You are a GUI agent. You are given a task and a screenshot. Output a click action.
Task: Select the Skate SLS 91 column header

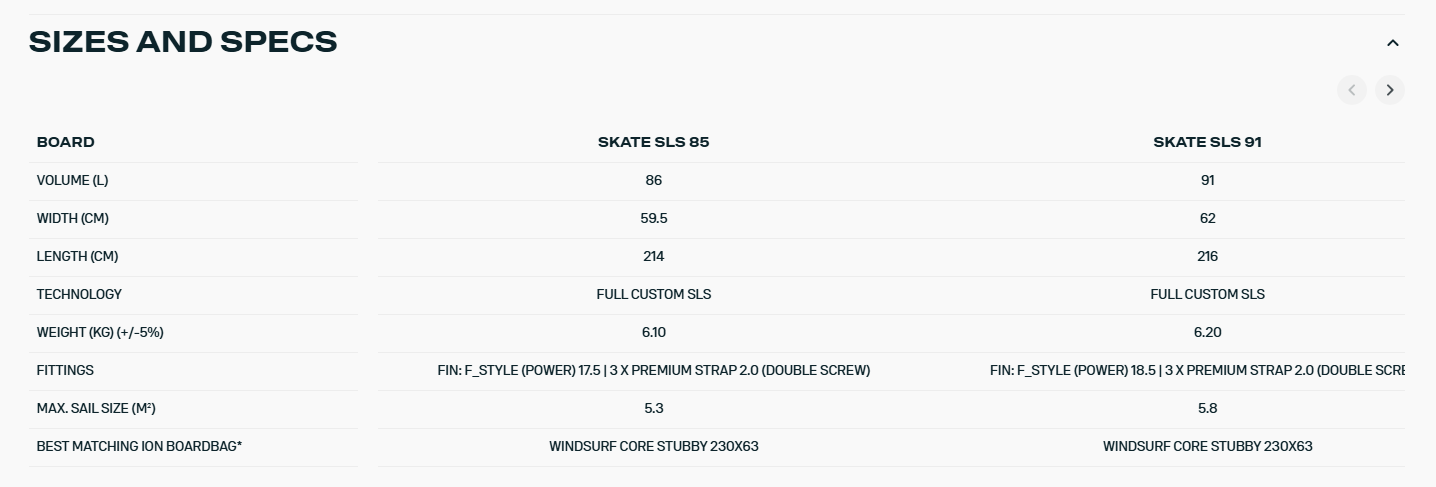pos(1207,142)
